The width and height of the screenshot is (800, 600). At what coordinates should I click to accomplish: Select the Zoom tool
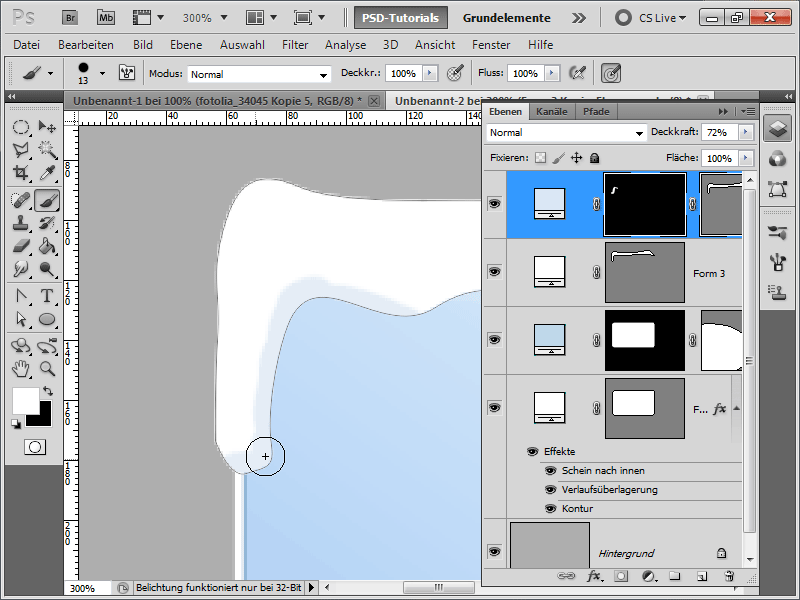point(47,368)
